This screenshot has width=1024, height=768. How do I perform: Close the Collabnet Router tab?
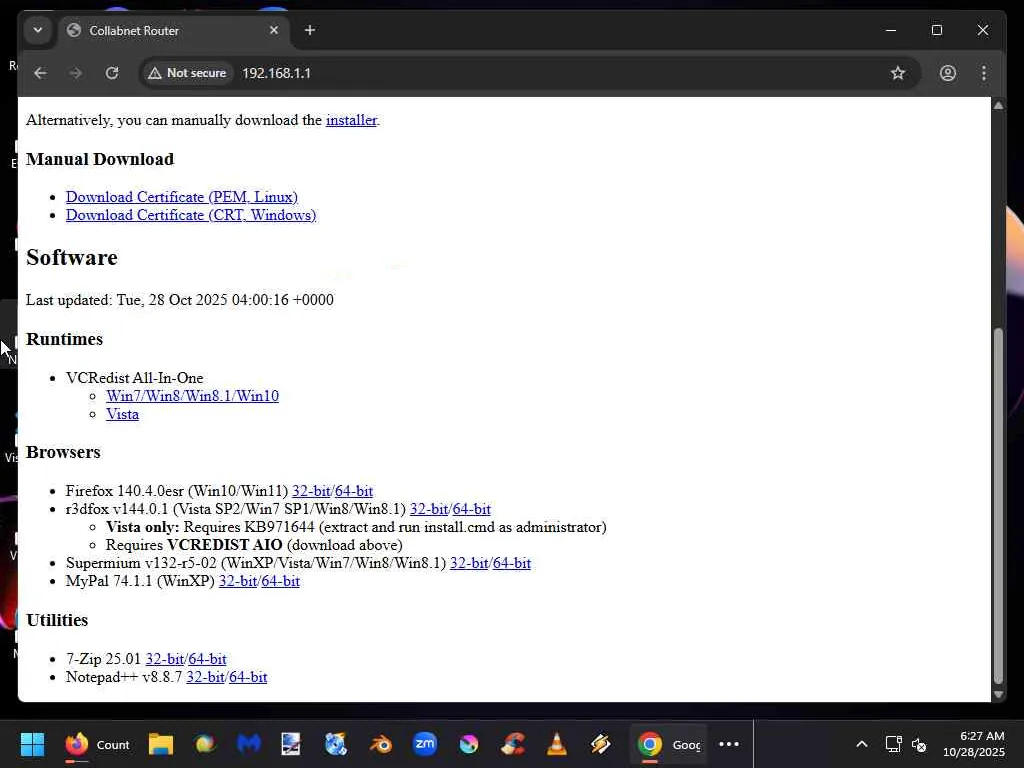[274, 30]
